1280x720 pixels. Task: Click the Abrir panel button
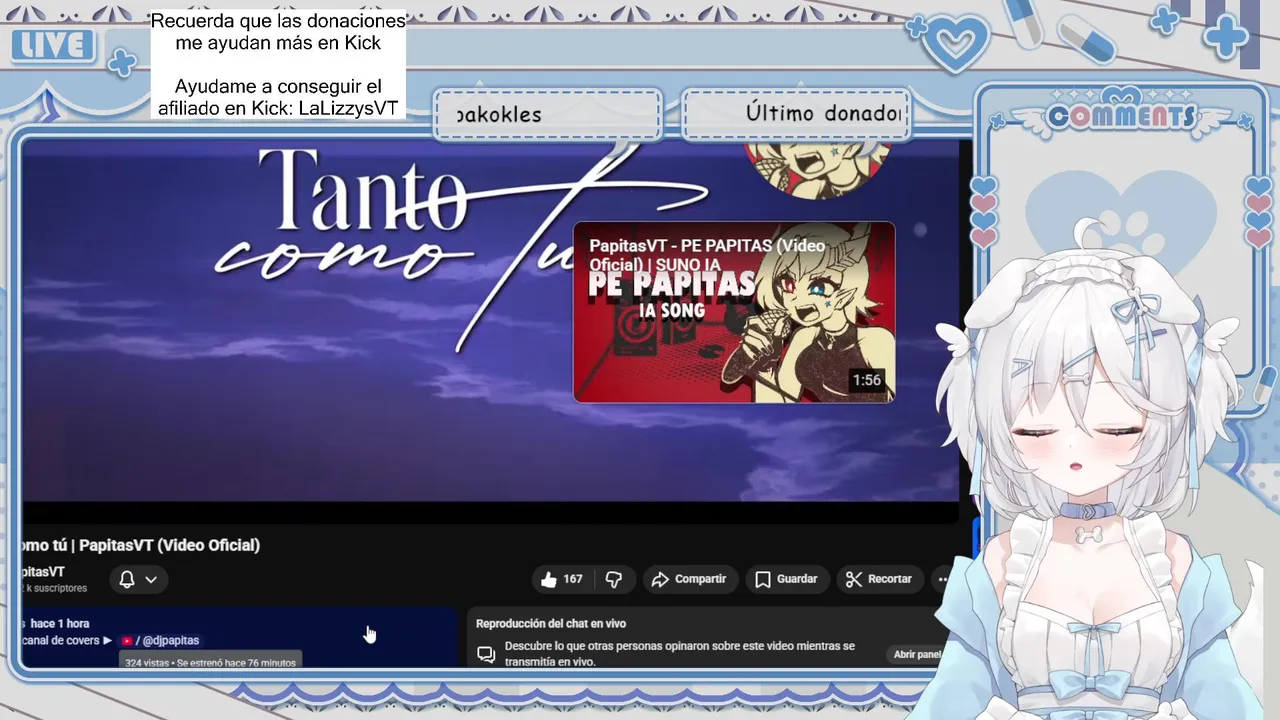click(x=917, y=654)
